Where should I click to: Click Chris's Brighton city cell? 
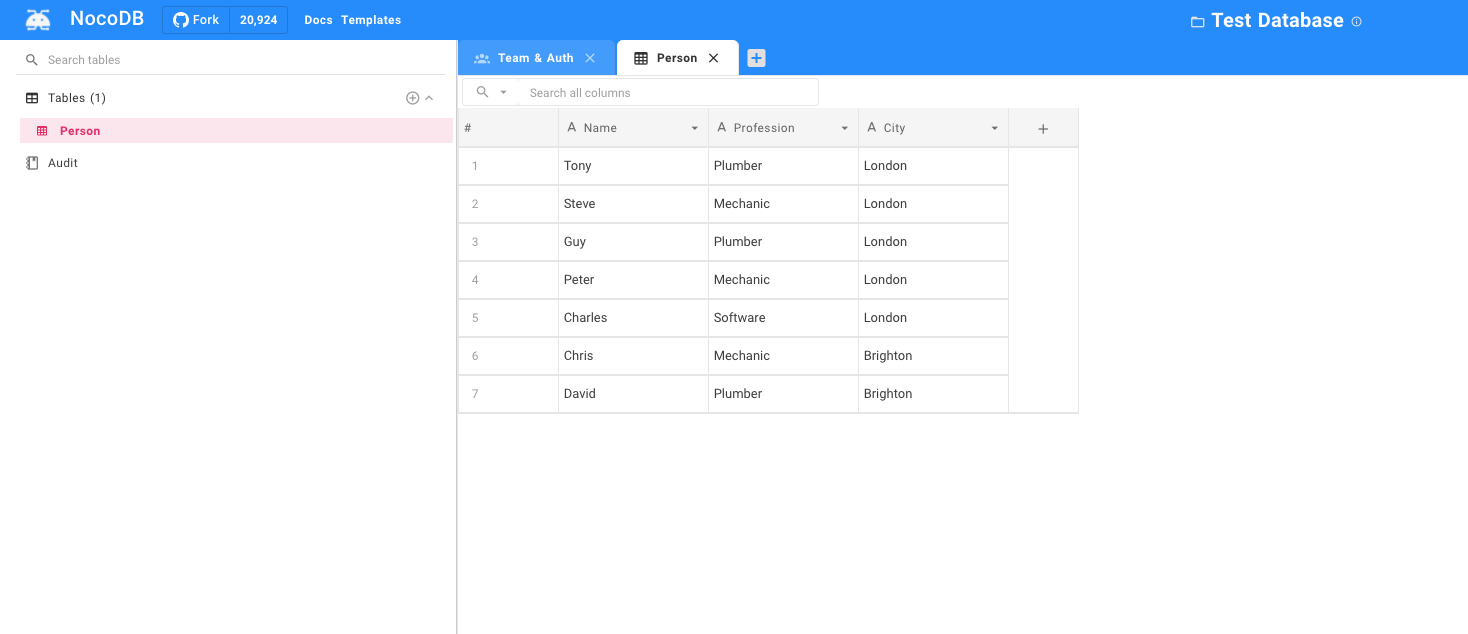933,356
